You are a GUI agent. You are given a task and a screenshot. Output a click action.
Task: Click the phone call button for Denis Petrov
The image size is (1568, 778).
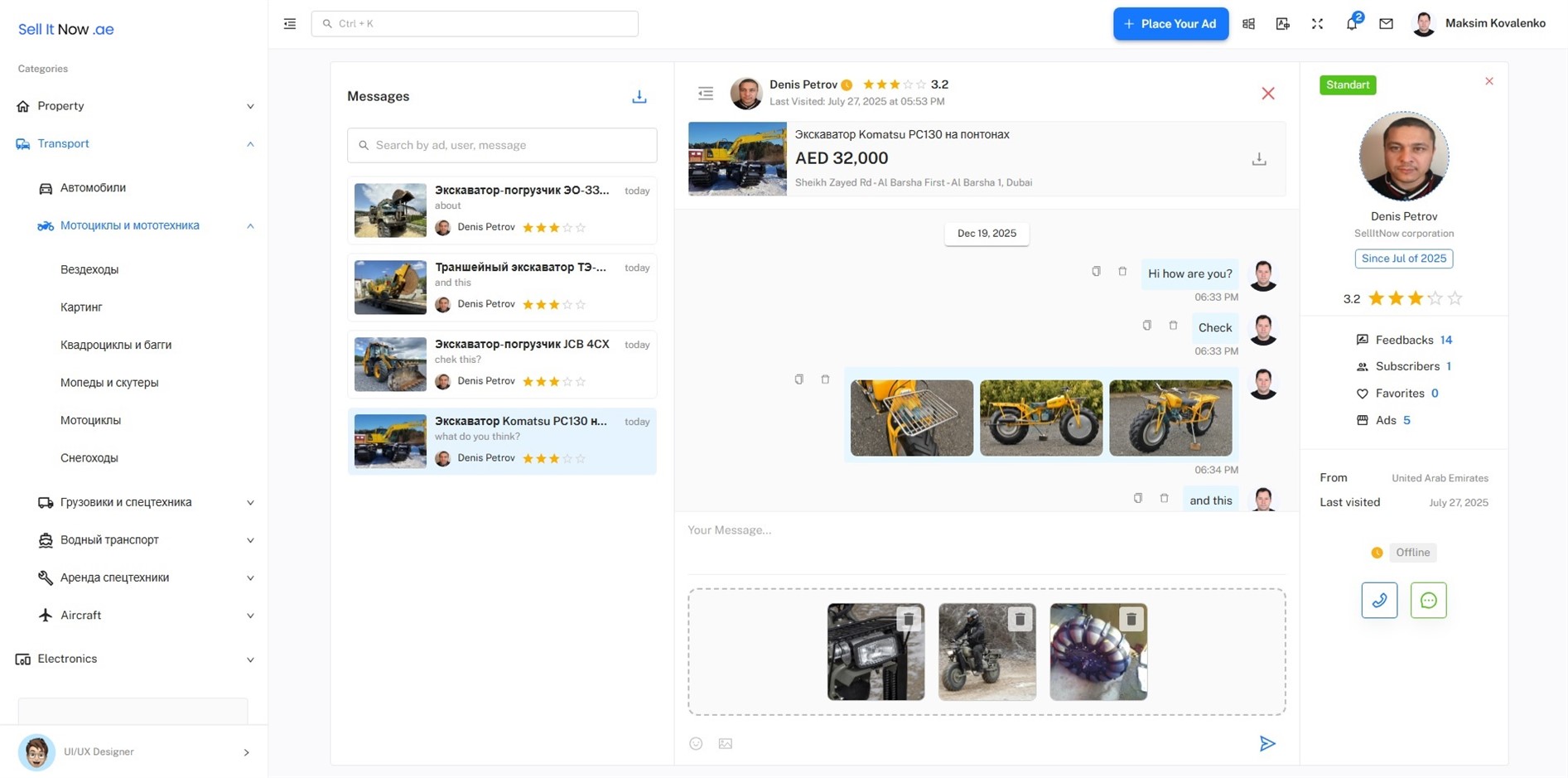pyautogui.click(x=1378, y=601)
